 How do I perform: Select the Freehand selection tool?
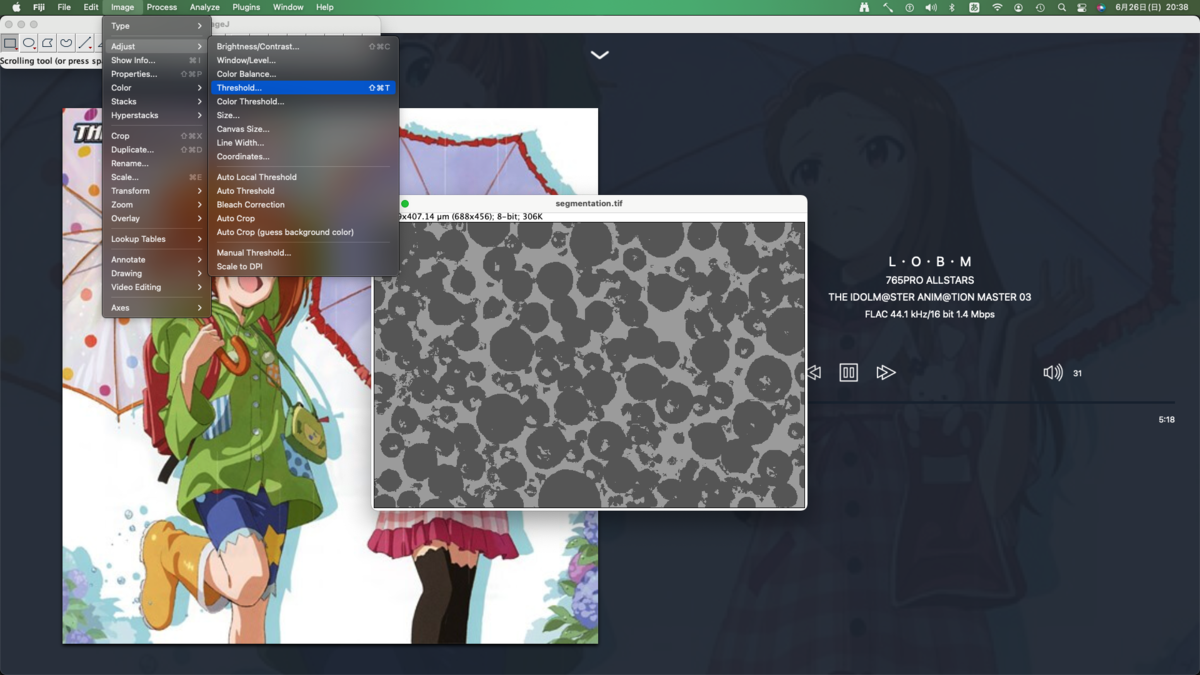tap(66, 43)
